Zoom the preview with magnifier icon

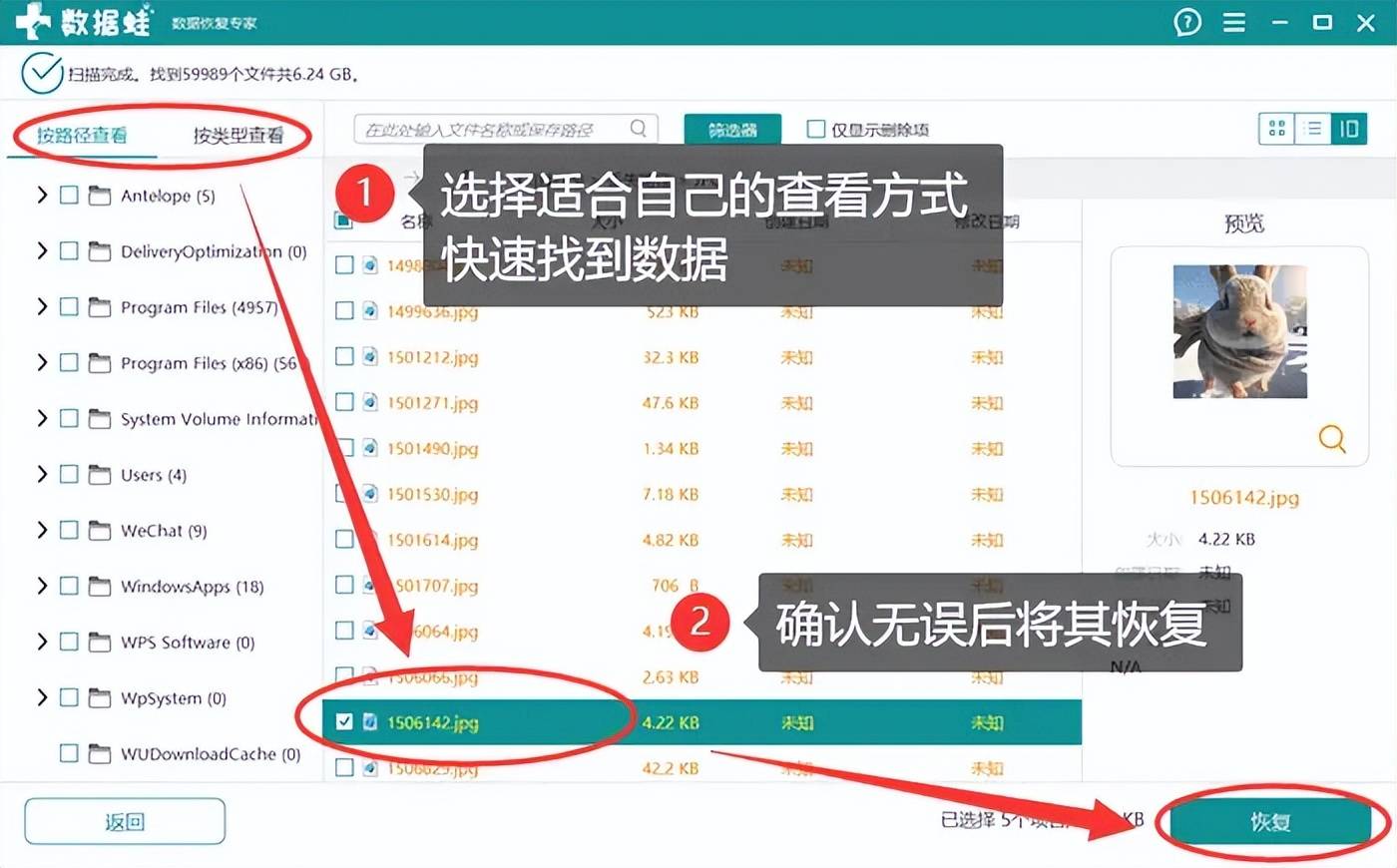click(x=1332, y=438)
